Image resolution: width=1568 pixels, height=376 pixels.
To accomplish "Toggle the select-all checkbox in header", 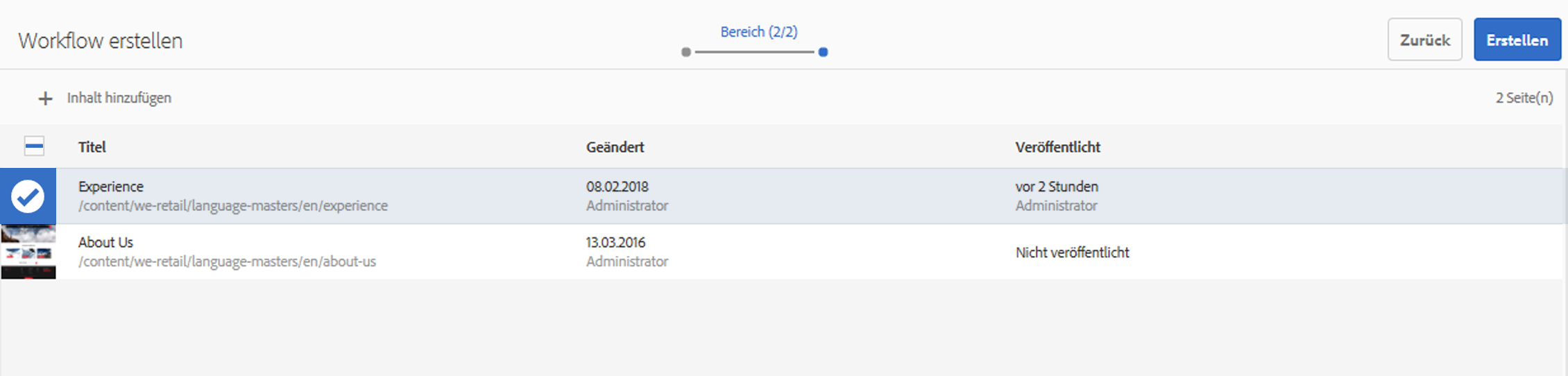I will 34,146.
